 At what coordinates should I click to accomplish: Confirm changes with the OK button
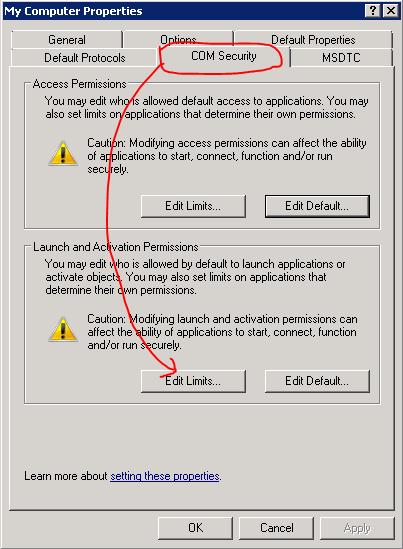pyautogui.click(x=195, y=528)
